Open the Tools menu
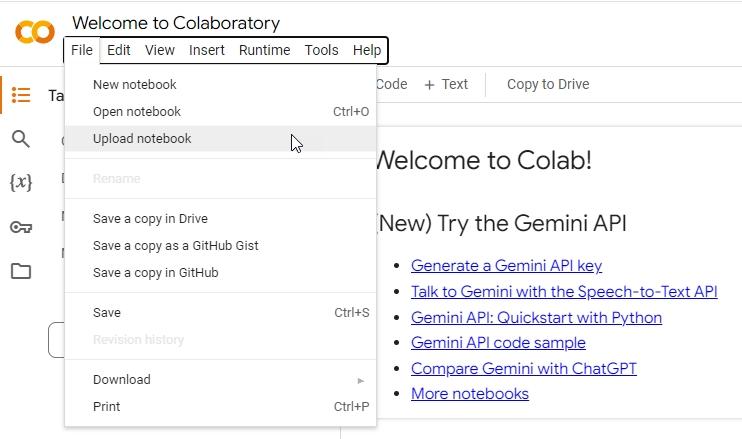The width and height of the screenshot is (742, 439). pos(321,50)
